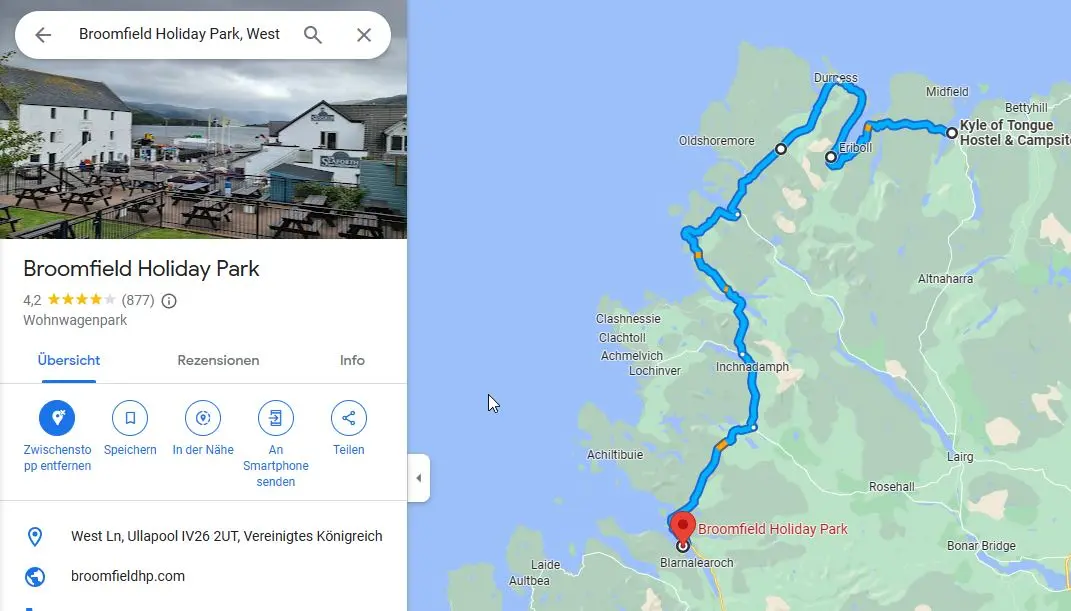The image size is (1071, 611).
Task: Save place with the Speichern icon
Action: click(130, 418)
